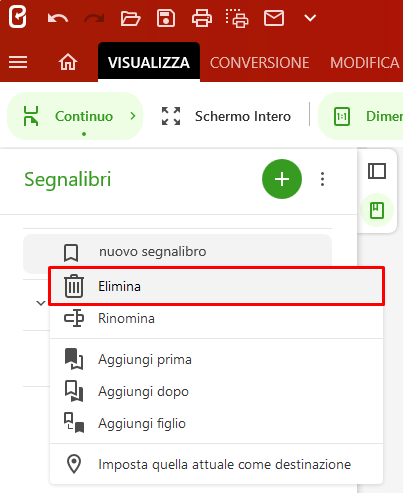This screenshot has width=403, height=493.
Task: Choose Rinomina from context menu
Action: point(217,318)
